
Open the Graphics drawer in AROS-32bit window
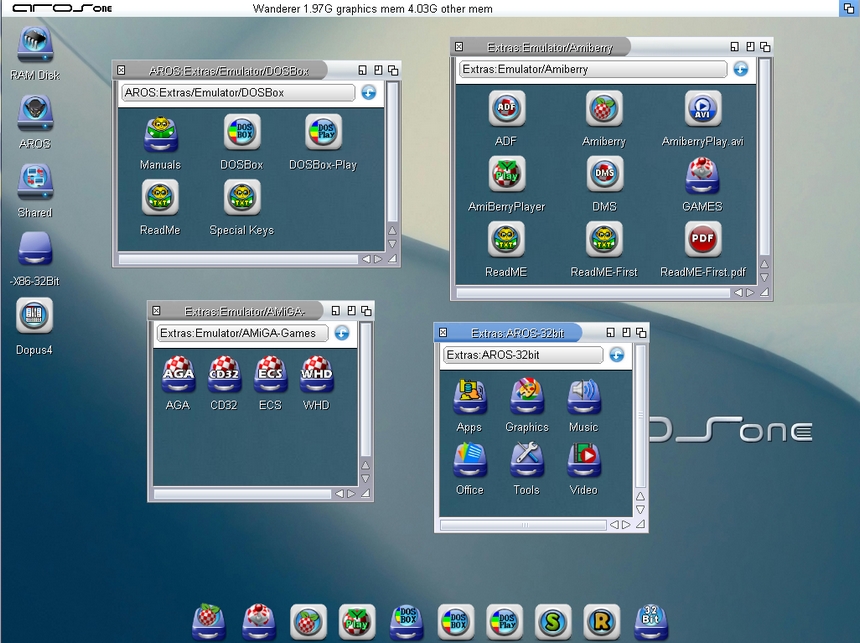click(526, 396)
